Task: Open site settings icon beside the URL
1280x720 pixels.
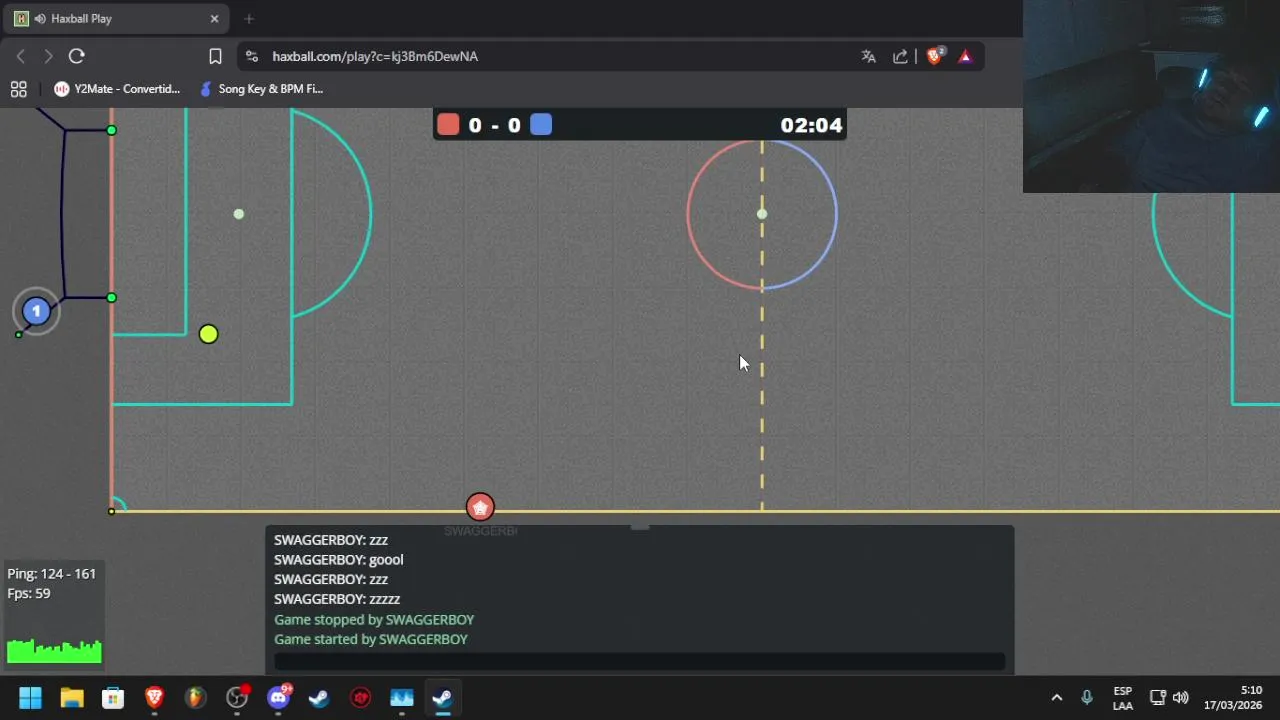Action: pos(251,56)
